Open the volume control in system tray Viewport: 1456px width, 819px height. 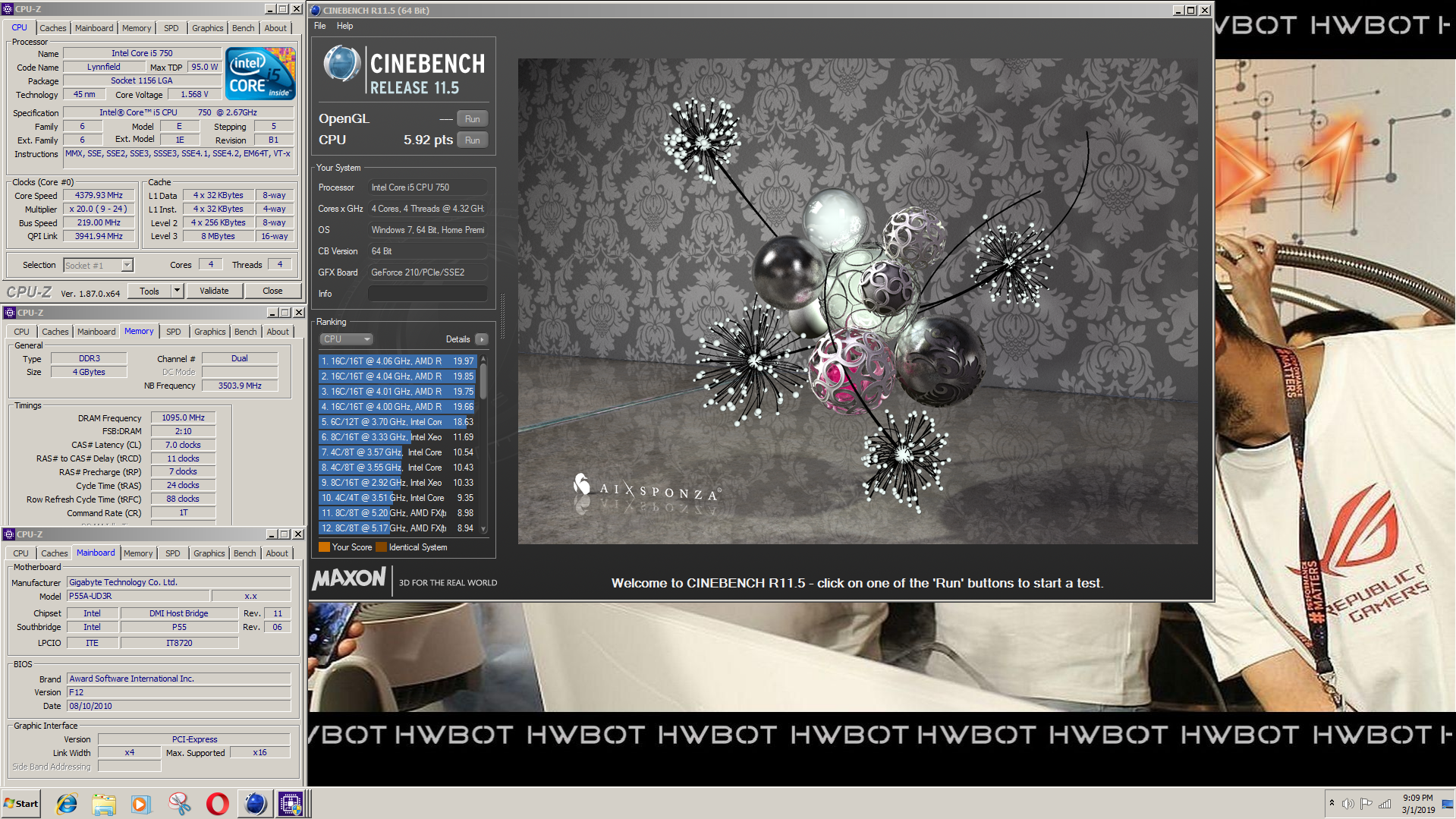click(x=1348, y=804)
